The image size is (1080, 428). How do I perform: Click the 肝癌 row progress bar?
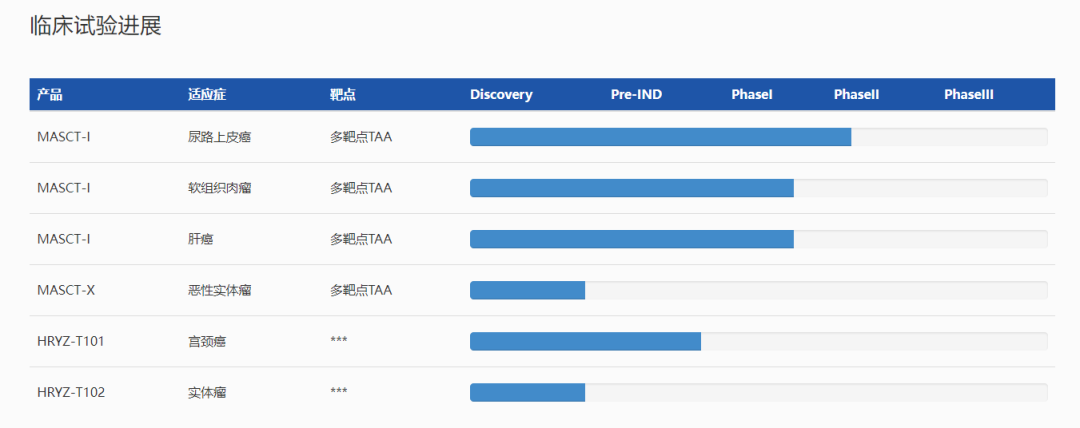pos(759,239)
